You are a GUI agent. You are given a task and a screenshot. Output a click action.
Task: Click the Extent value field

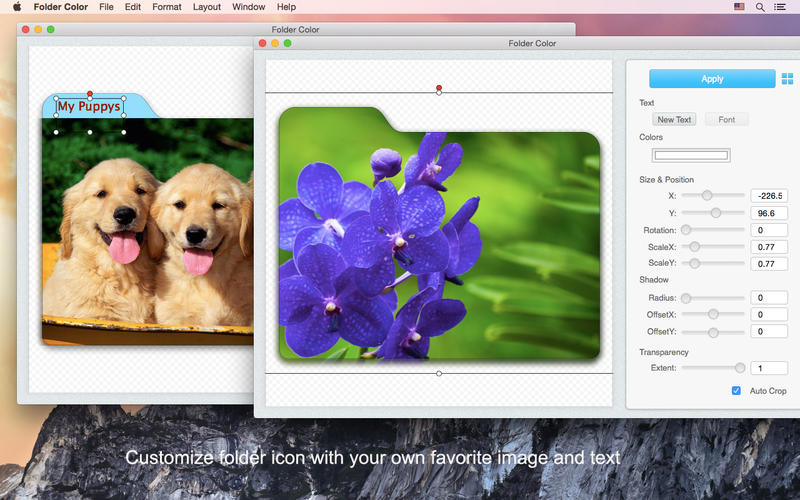pyautogui.click(x=769, y=368)
